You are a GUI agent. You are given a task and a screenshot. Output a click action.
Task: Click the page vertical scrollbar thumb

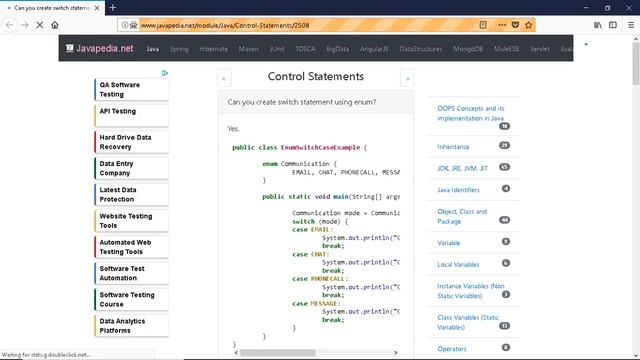click(x=636, y=63)
